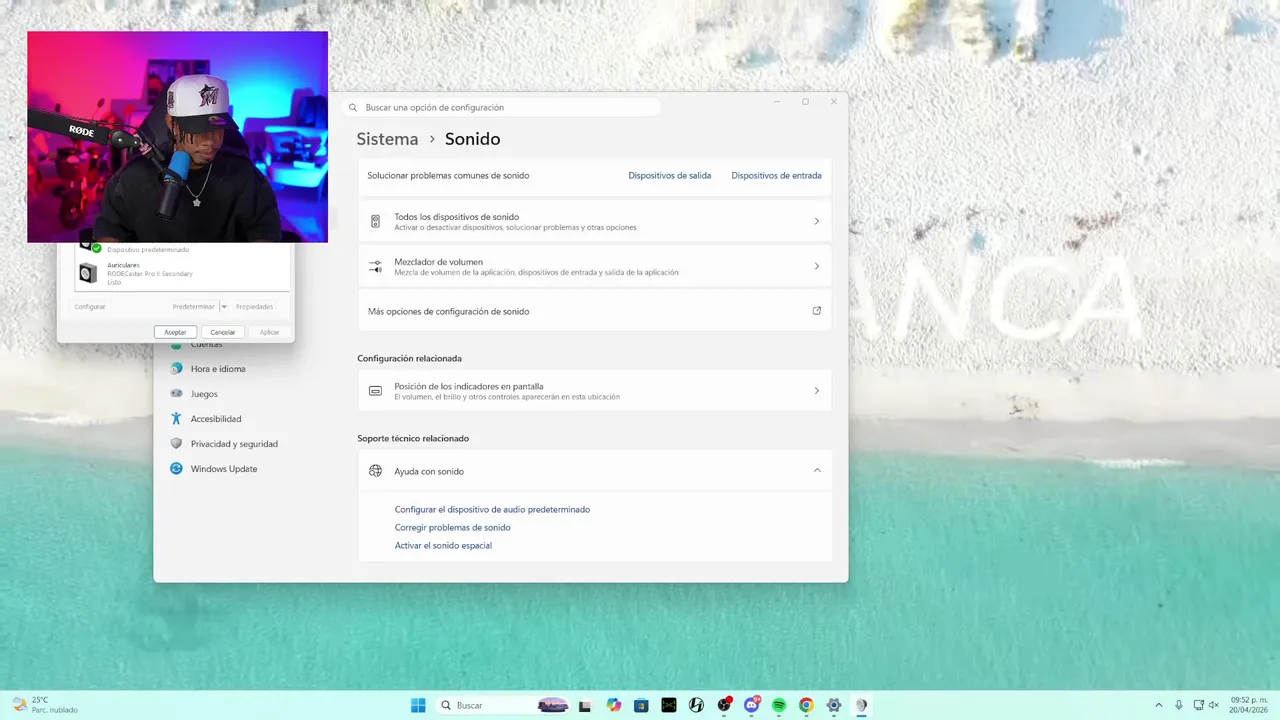
Task: Click Dispositivos de entrada link
Action: tap(776, 176)
